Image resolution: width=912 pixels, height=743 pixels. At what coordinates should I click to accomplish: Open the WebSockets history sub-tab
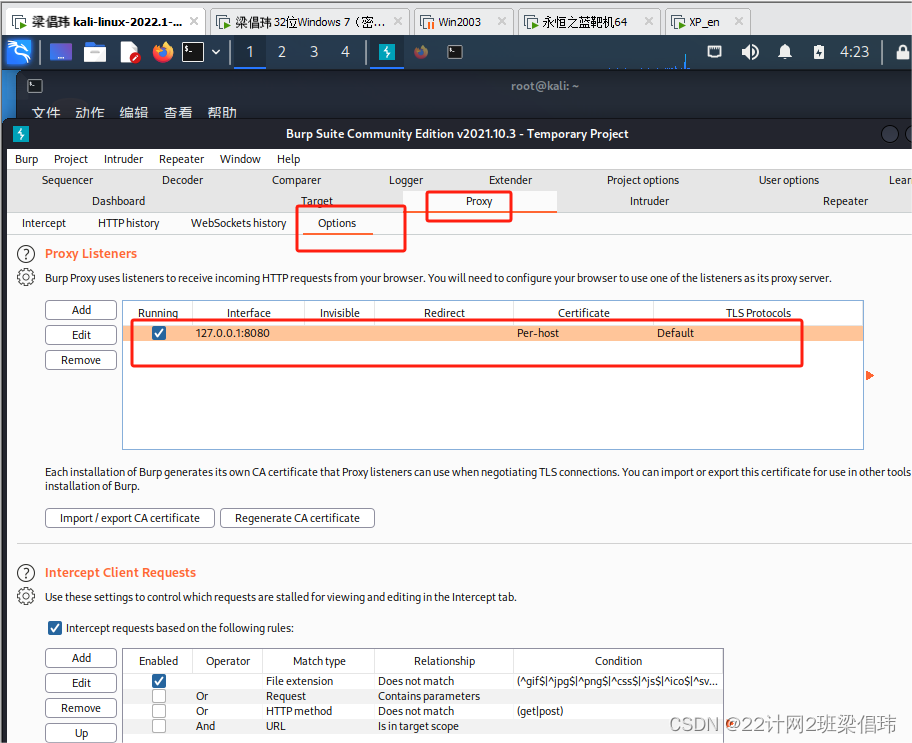tap(238, 223)
